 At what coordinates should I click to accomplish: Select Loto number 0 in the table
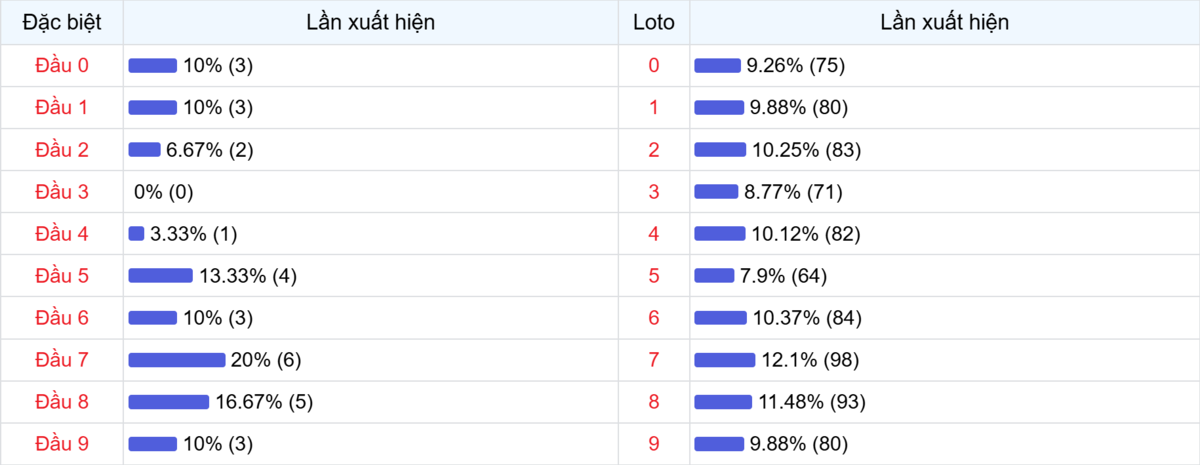pyautogui.click(x=654, y=65)
